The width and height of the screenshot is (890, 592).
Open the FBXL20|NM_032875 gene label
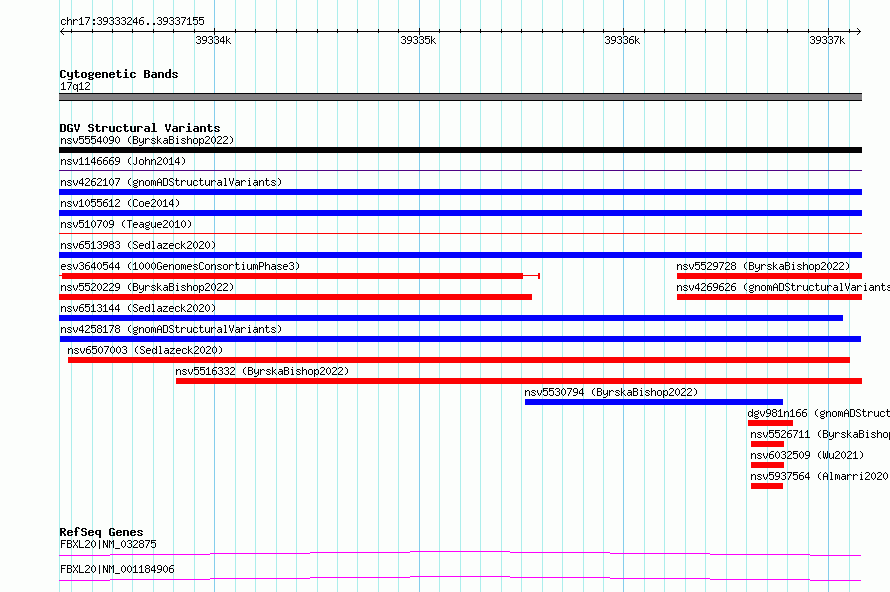coord(108,544)
